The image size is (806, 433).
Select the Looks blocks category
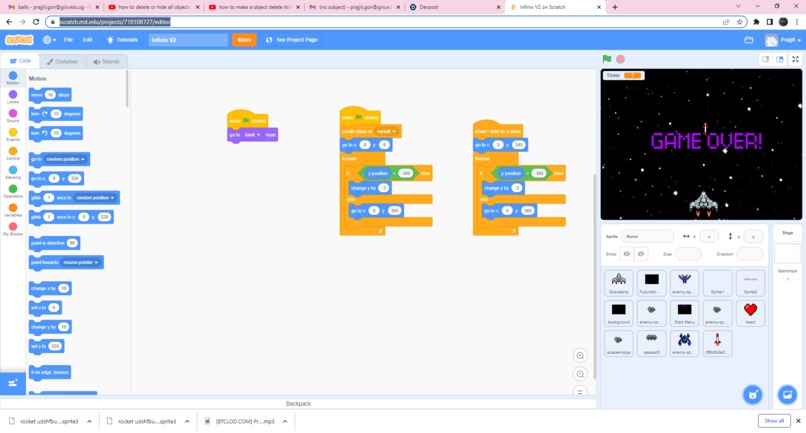pyautogui.click(x=13, y=97)
